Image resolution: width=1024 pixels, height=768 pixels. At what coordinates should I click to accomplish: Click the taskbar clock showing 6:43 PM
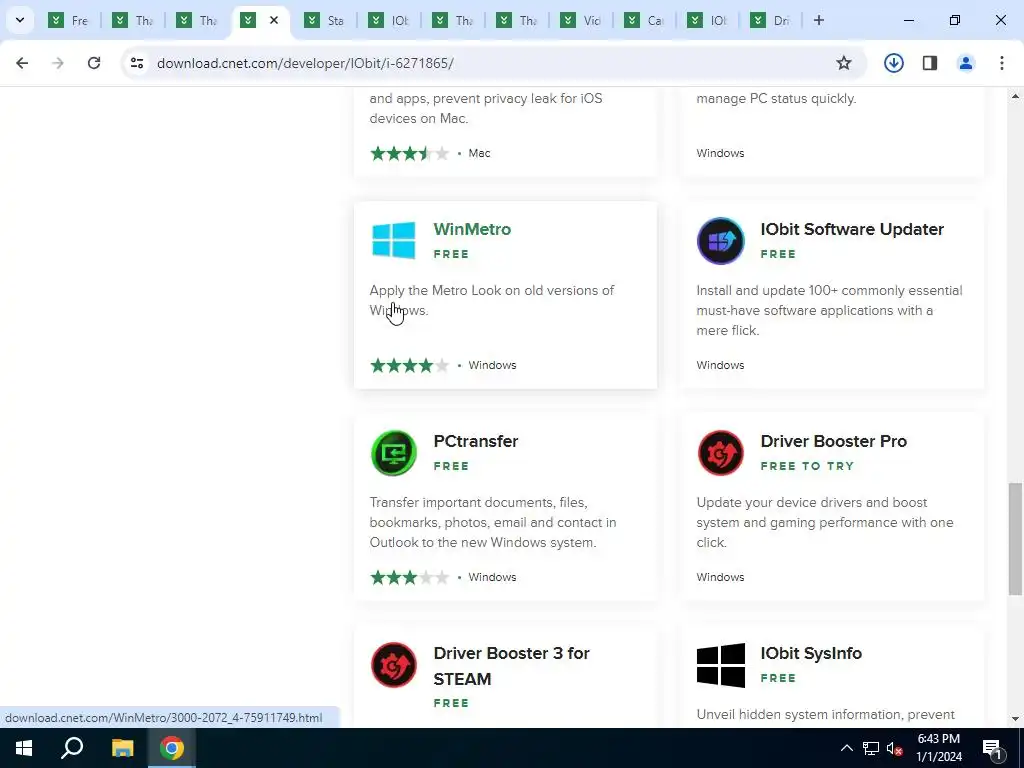point(939,748)
